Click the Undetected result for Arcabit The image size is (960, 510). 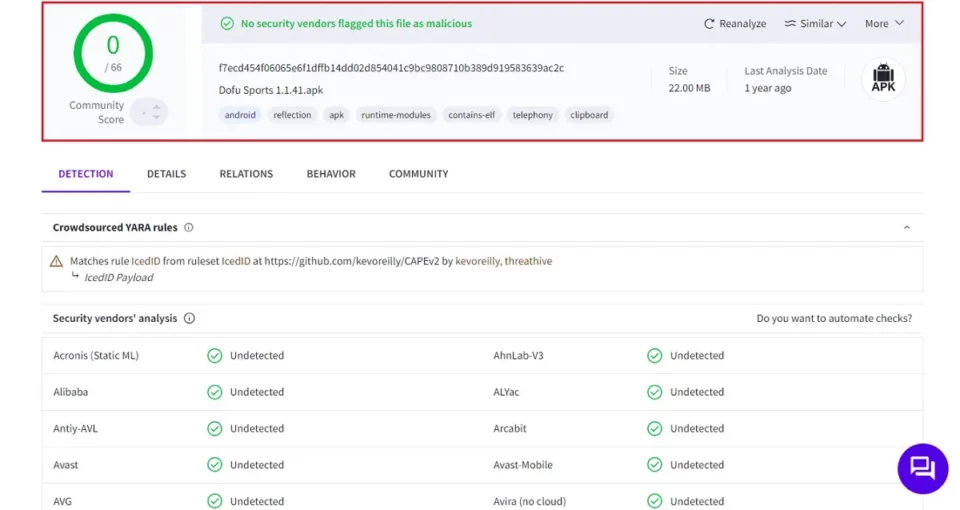[x=697, y=429]
